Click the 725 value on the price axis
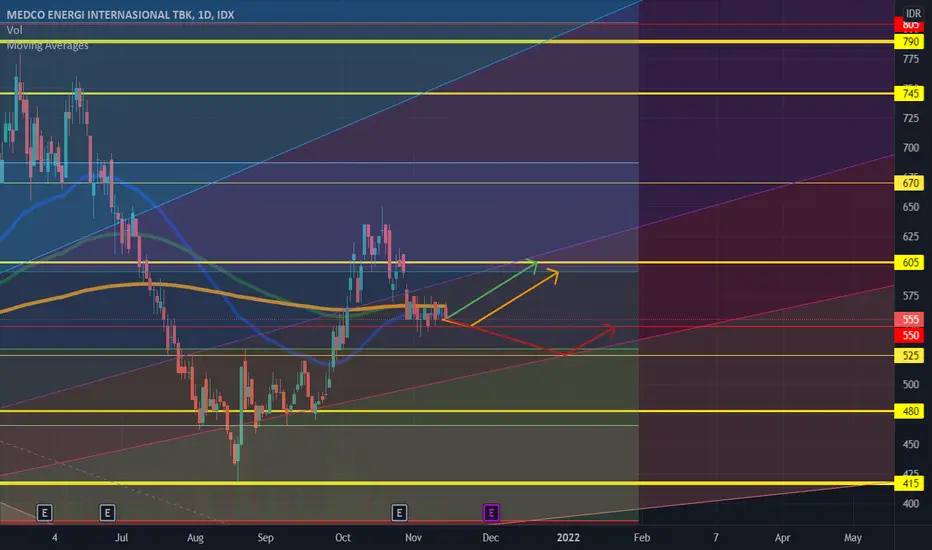 pyautogui.click(x=911, y=118)
